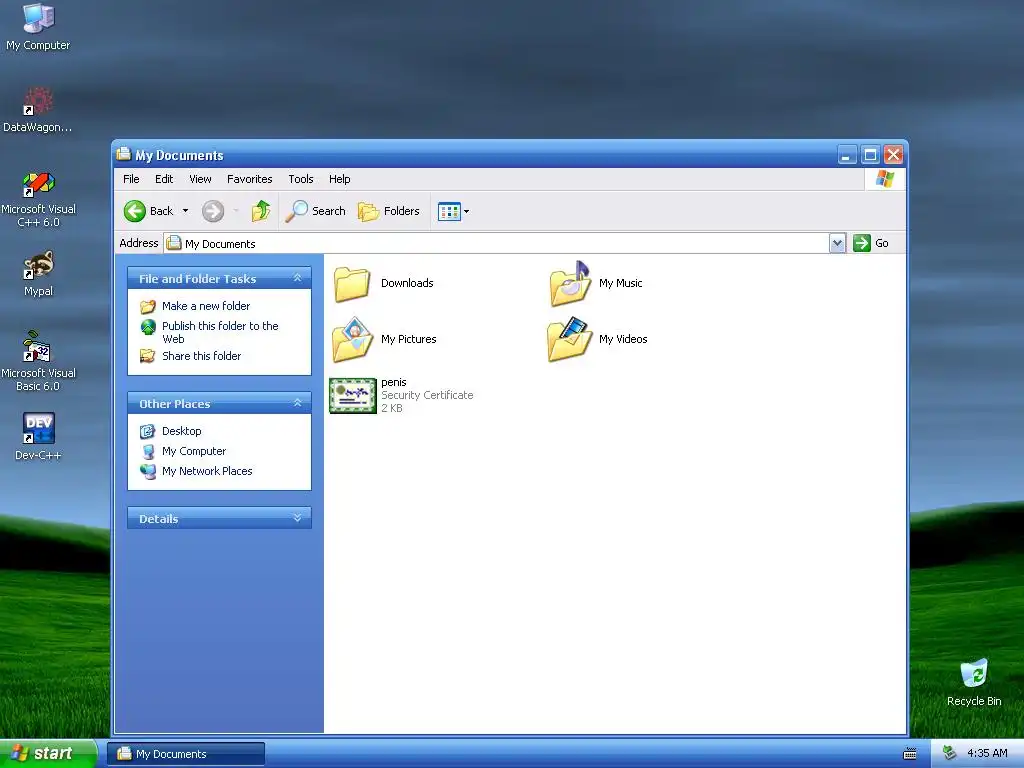Go to My Computer in Other Places
This screenshot has height=768, width=1024.
pyautogui.click(x=194, y=451)
